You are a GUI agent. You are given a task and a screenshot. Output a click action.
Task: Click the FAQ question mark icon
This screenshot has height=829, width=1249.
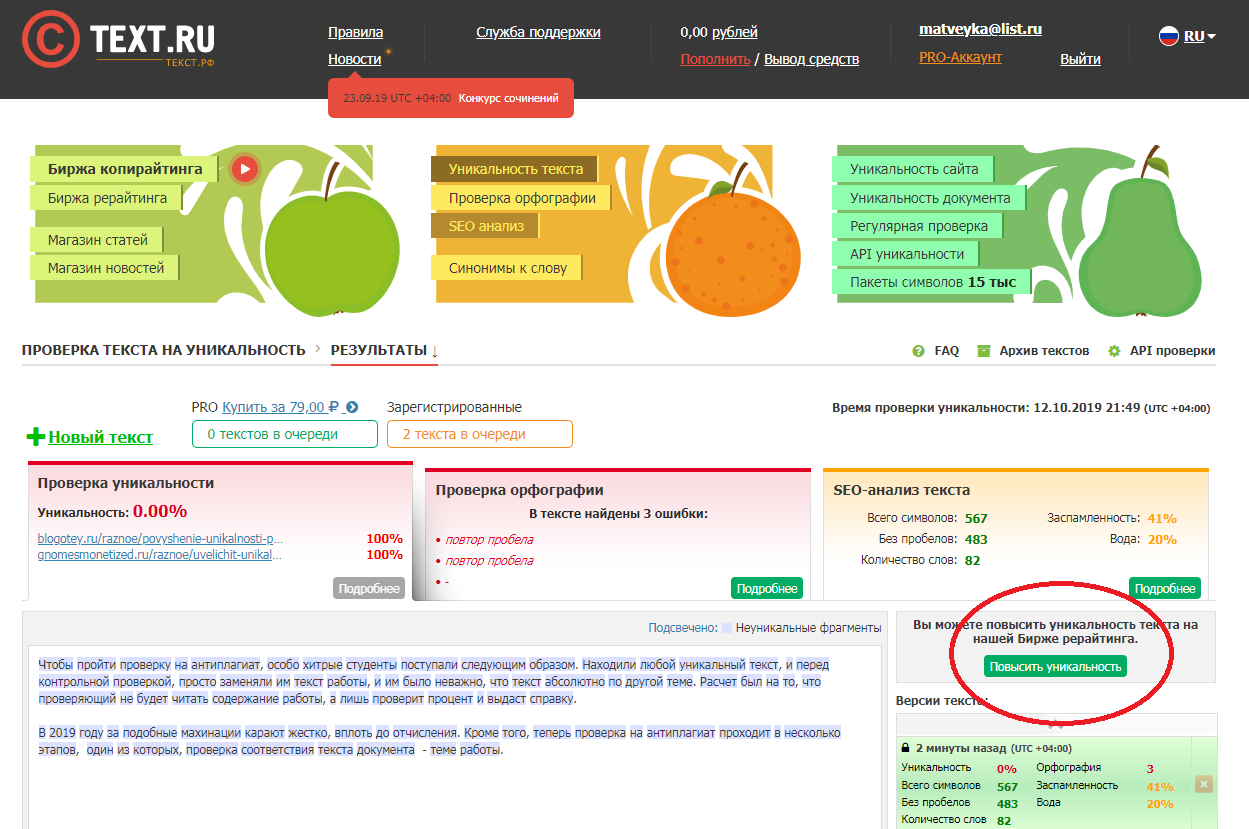[x=918, y=351]
